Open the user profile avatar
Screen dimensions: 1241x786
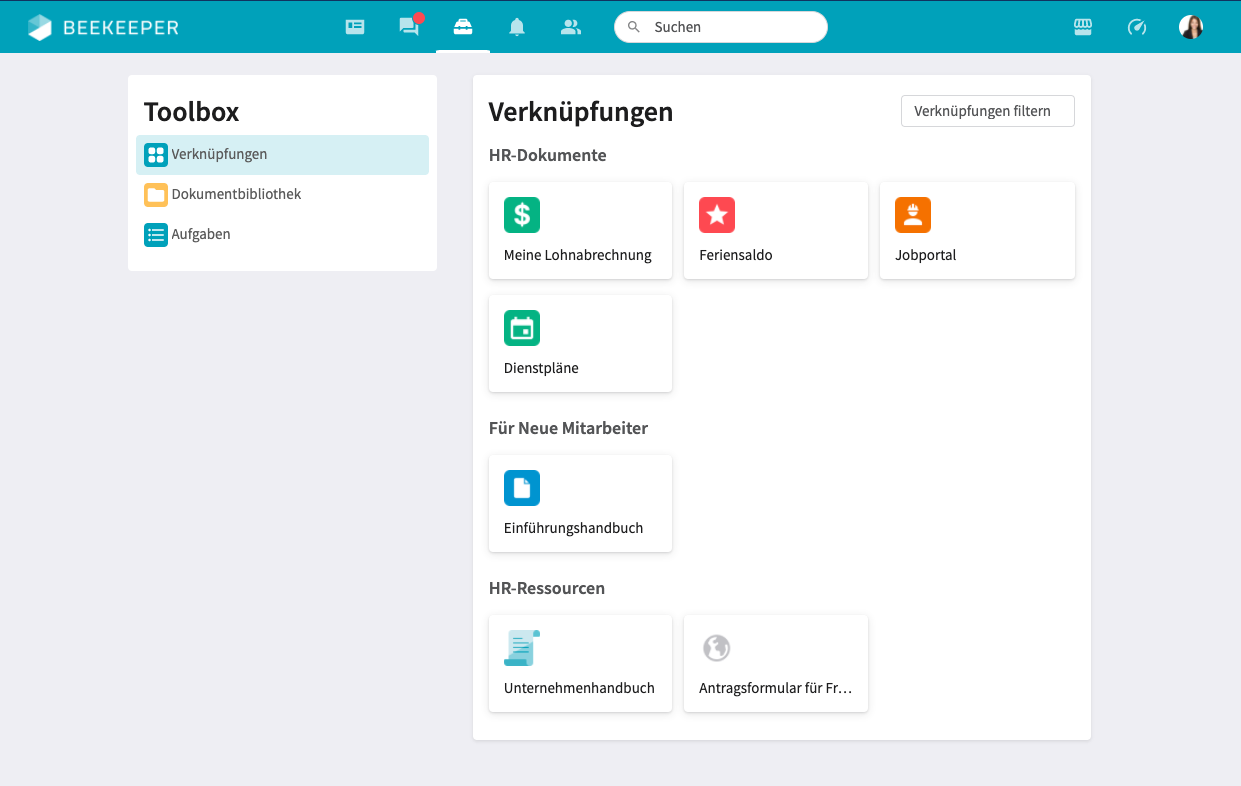1191,27
